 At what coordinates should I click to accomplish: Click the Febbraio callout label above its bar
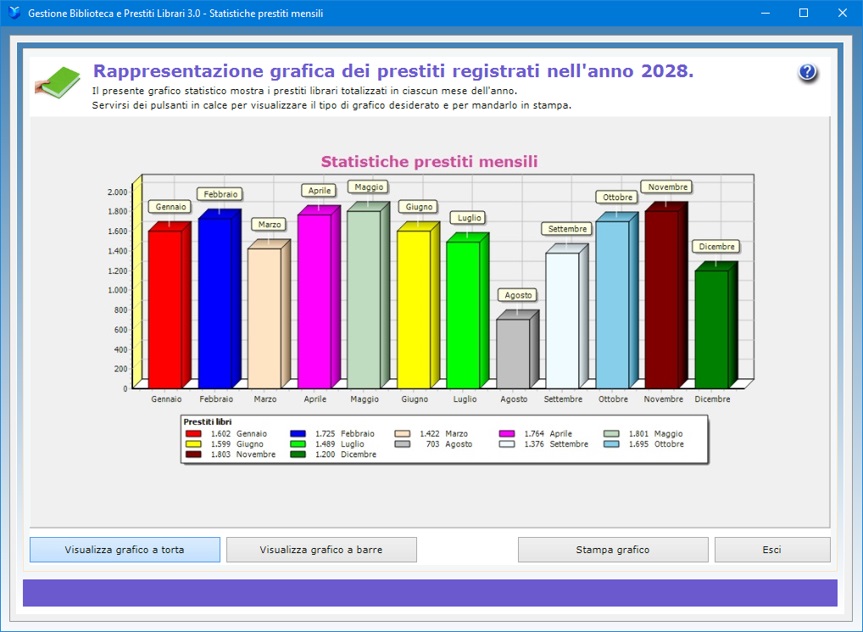(x=221, y=194)
